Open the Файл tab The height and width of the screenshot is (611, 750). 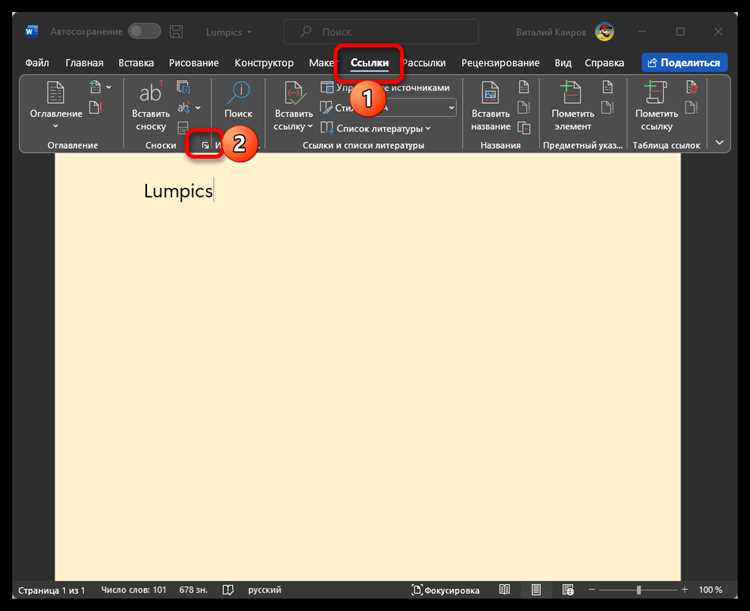point(37,63)
